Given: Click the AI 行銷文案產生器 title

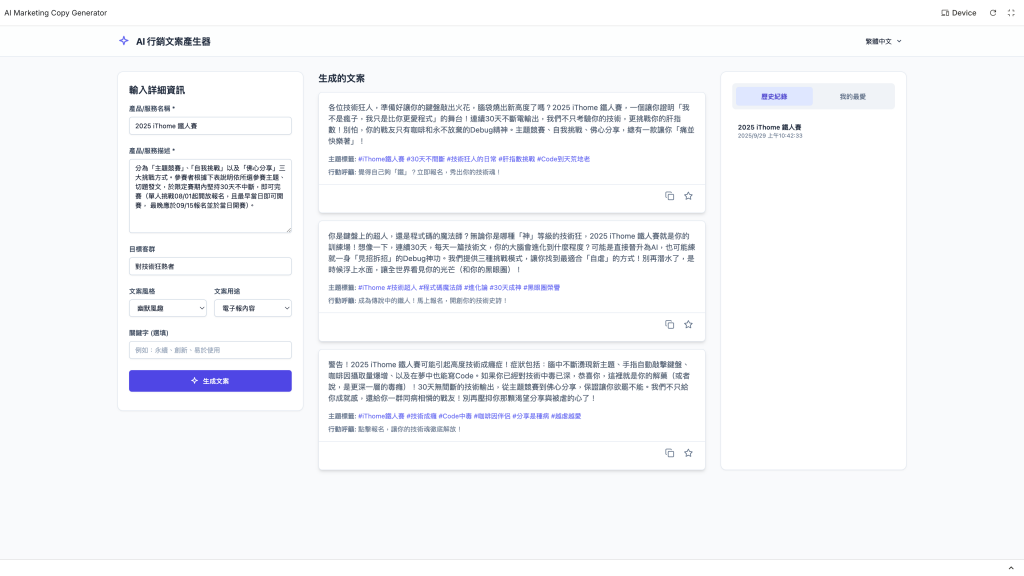Looking at the screenshot, I should pos(173,41).
